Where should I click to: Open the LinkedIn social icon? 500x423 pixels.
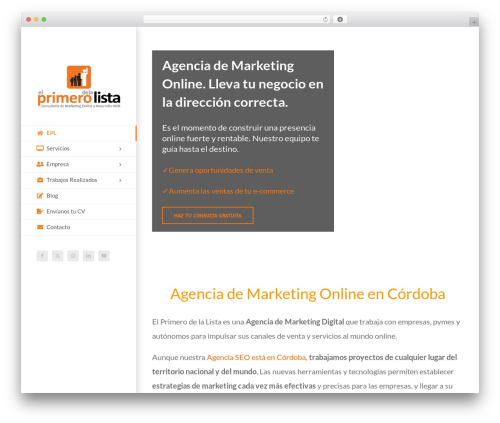pos(88,256)
